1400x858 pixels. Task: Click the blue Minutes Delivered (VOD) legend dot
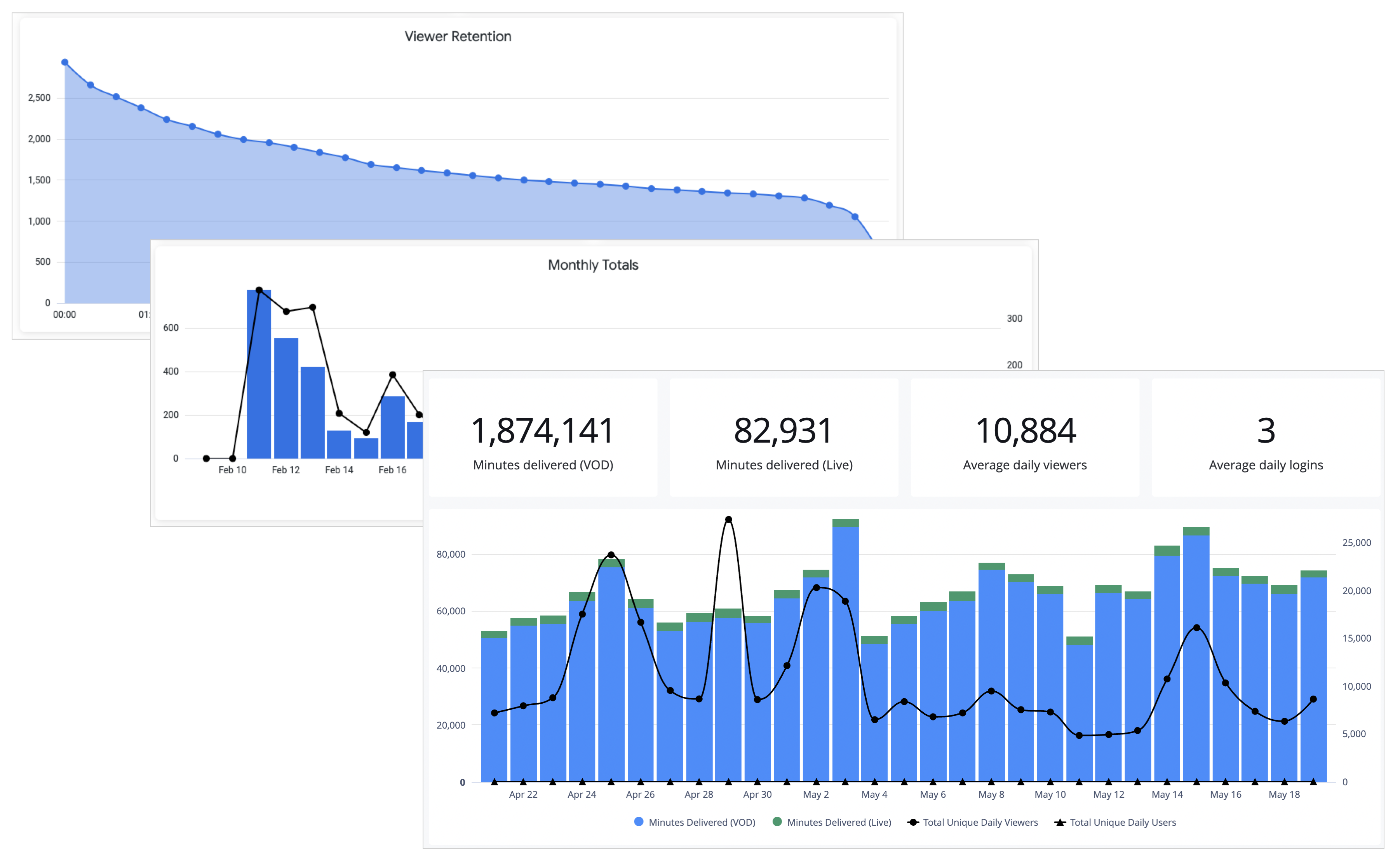[x=639, y=821]
